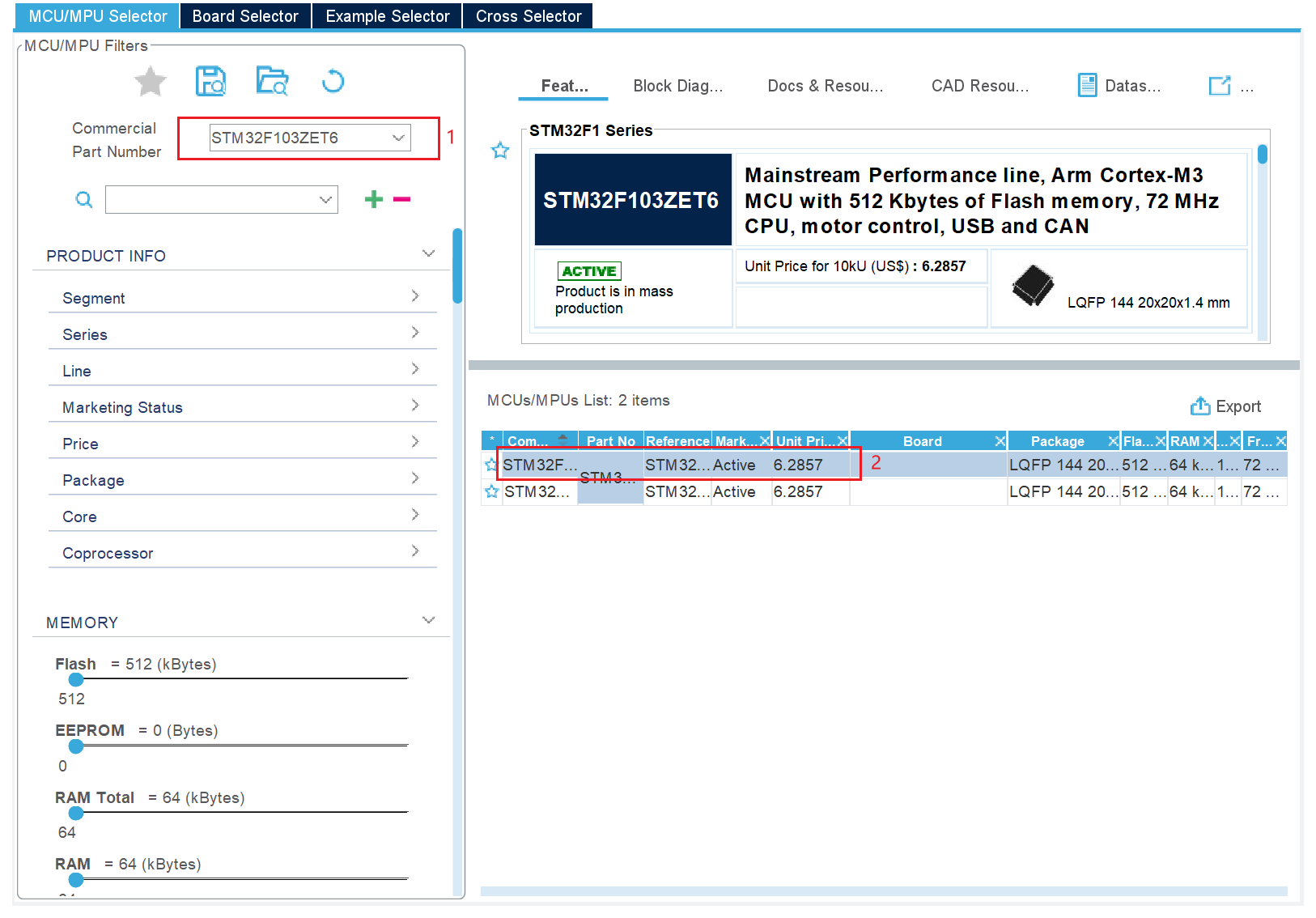Screen dimensions: 1316x918
Task: Click the save search icon
Action: [210, 82]
